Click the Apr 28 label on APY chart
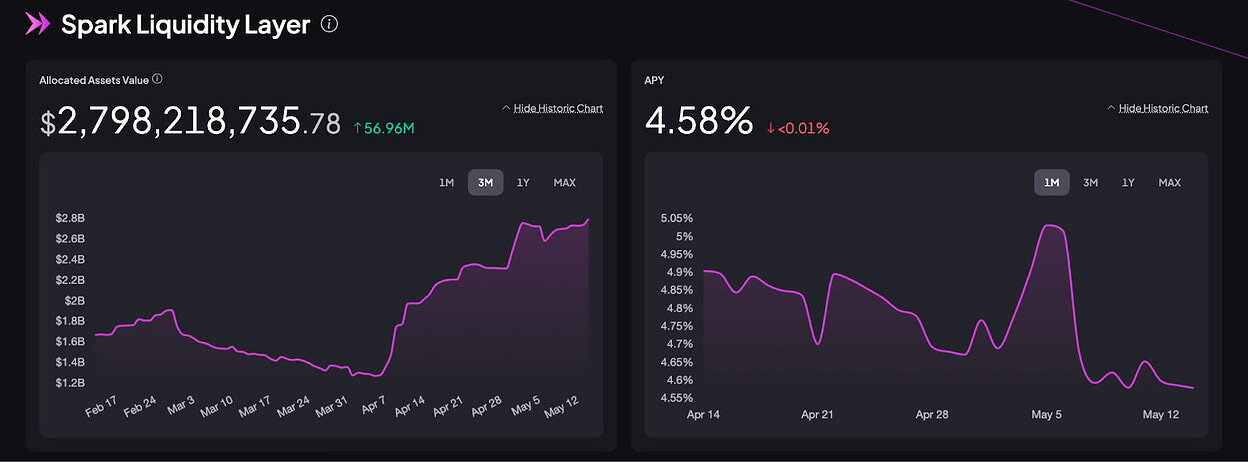Viewport: 1248px width, 462px height. 933,414
